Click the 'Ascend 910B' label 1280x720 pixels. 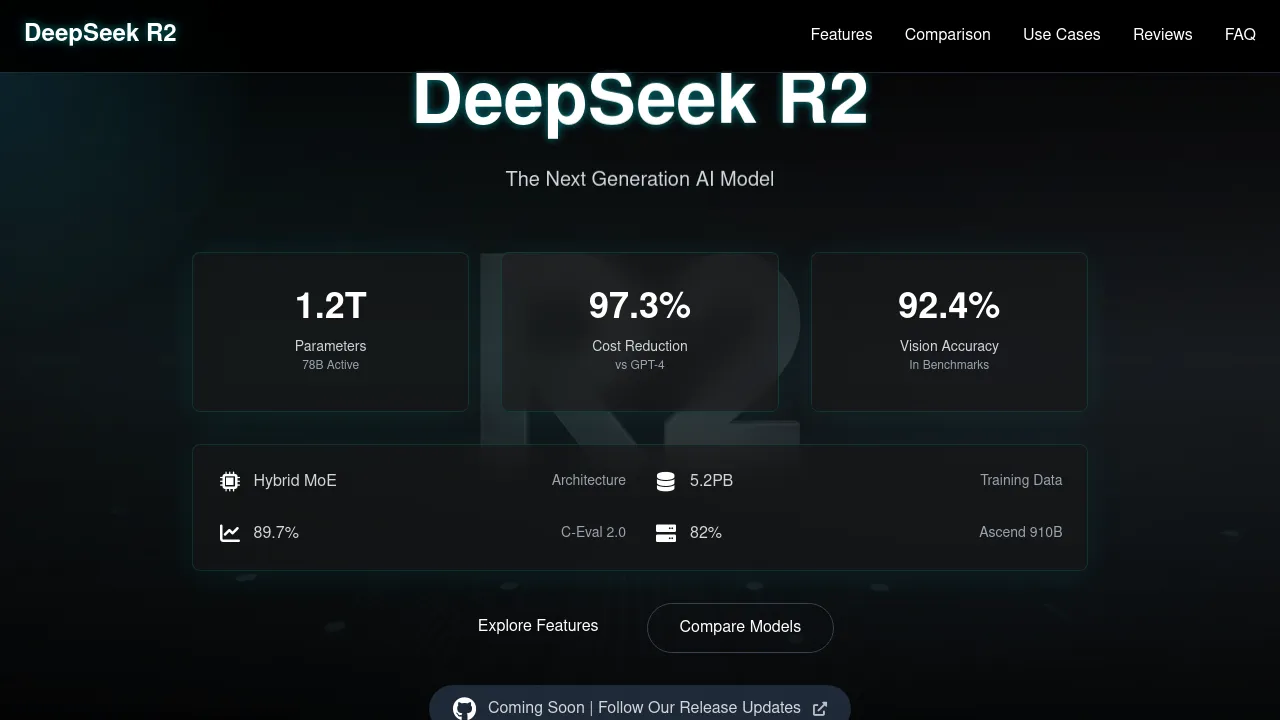tap(1021, 533)
